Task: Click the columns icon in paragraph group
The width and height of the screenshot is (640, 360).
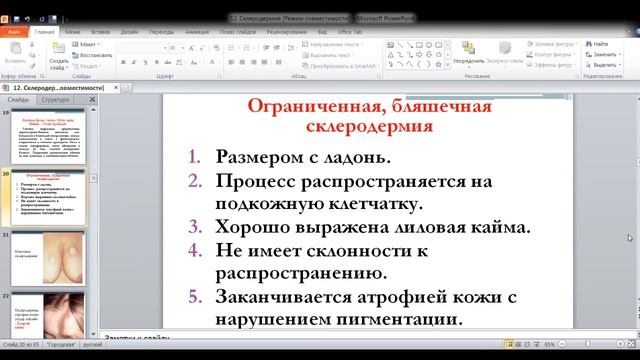Action: coord(279,62)
